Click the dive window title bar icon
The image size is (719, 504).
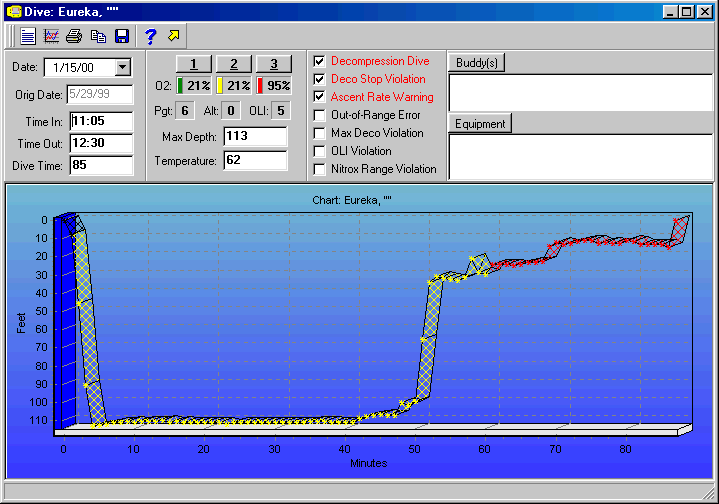click(x=13, y=11)
